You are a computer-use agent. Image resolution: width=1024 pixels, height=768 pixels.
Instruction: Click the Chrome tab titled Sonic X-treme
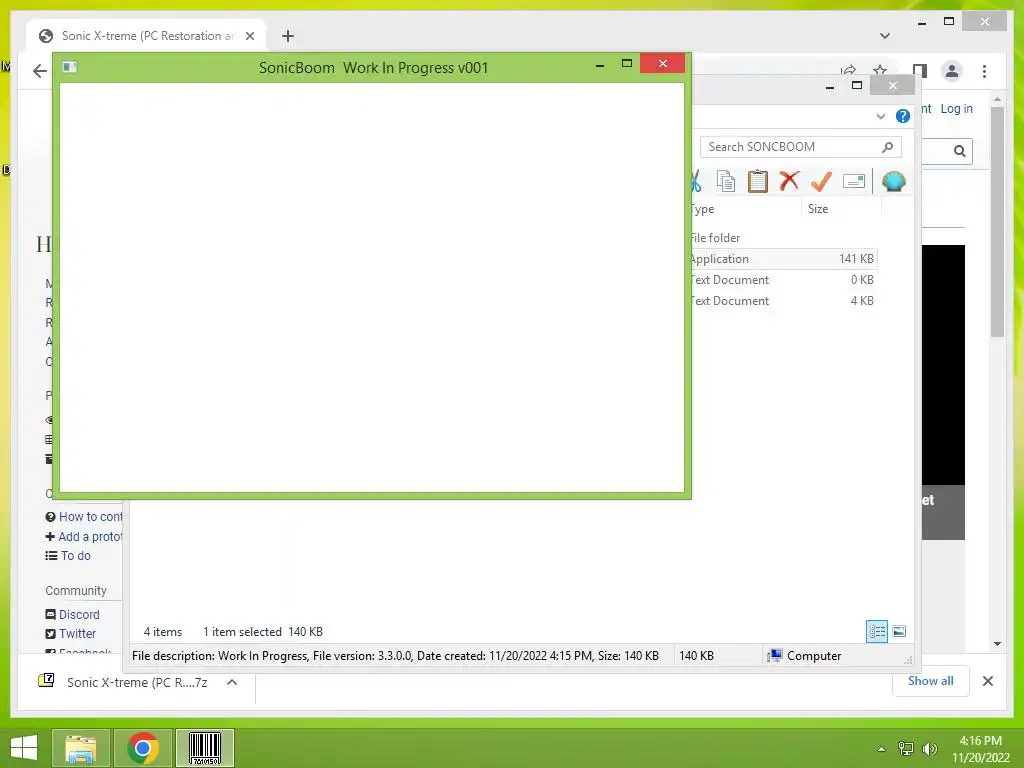[x=146, y=36]
